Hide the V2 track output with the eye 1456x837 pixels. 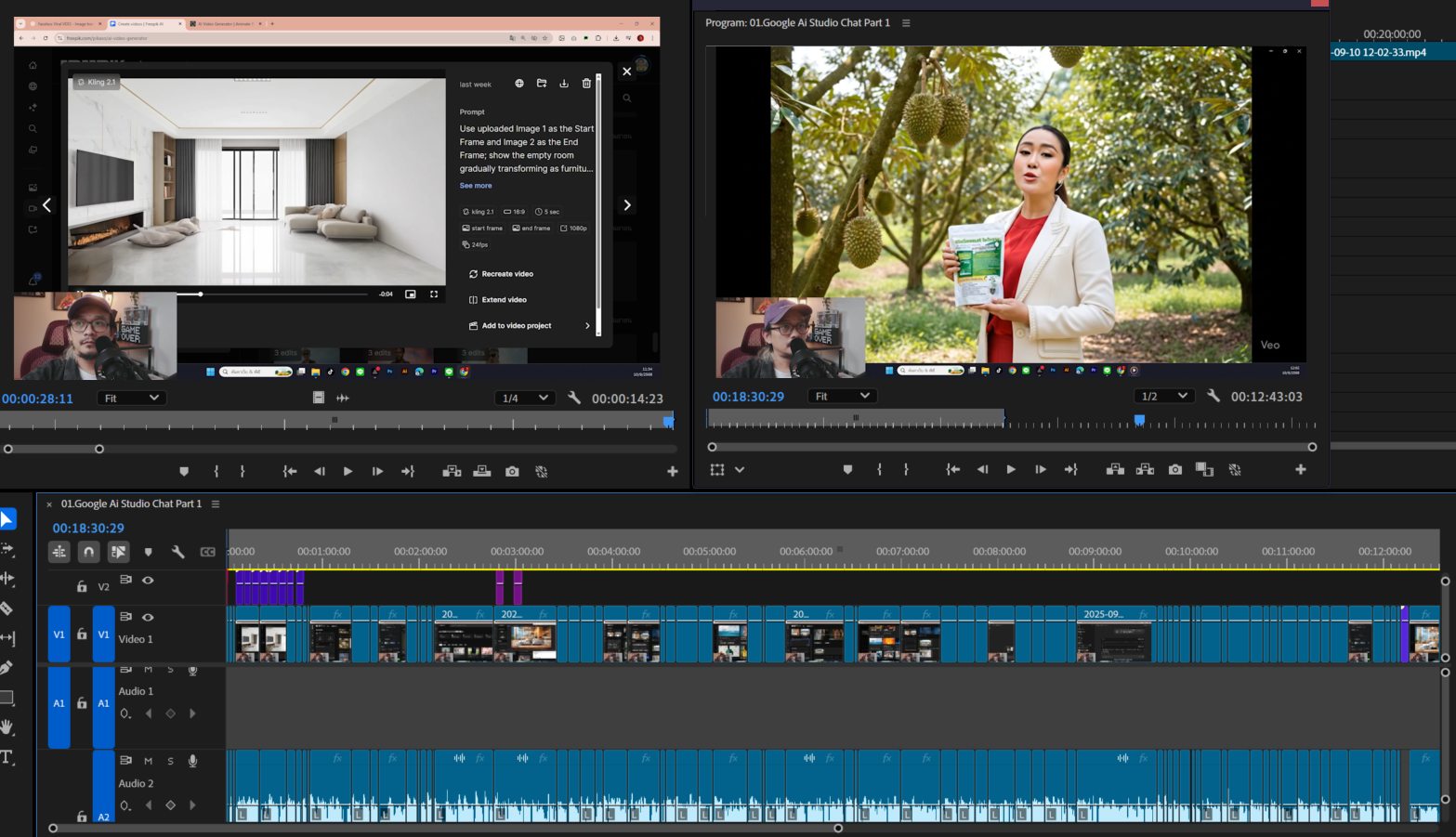(x=148, y=580)
